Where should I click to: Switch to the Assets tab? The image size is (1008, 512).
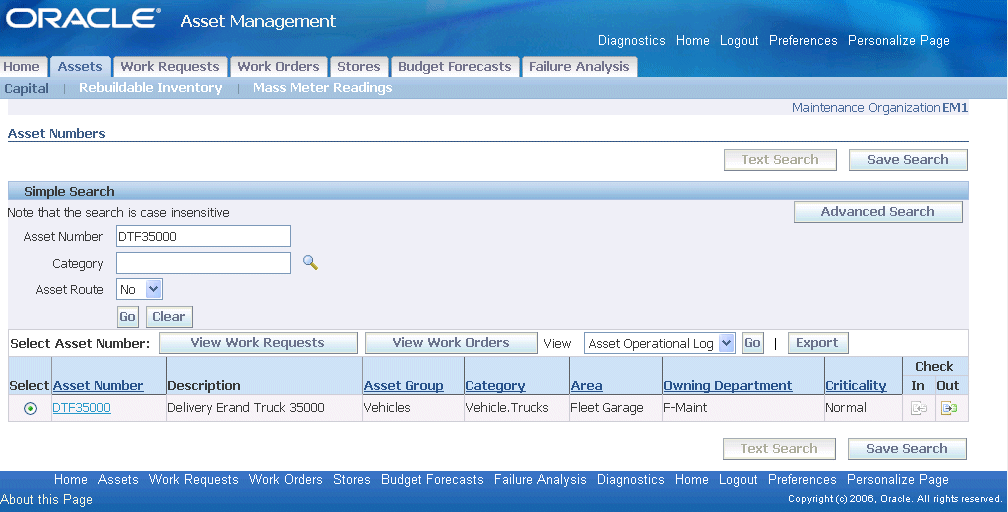point(80,66)
